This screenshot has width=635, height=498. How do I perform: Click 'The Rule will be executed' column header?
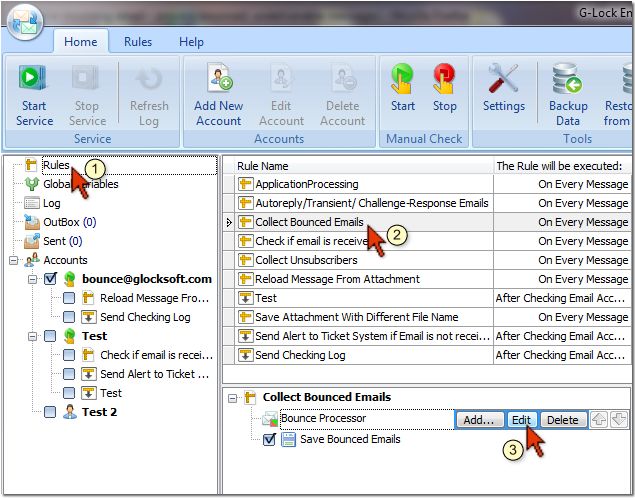[x=562, y=166]
